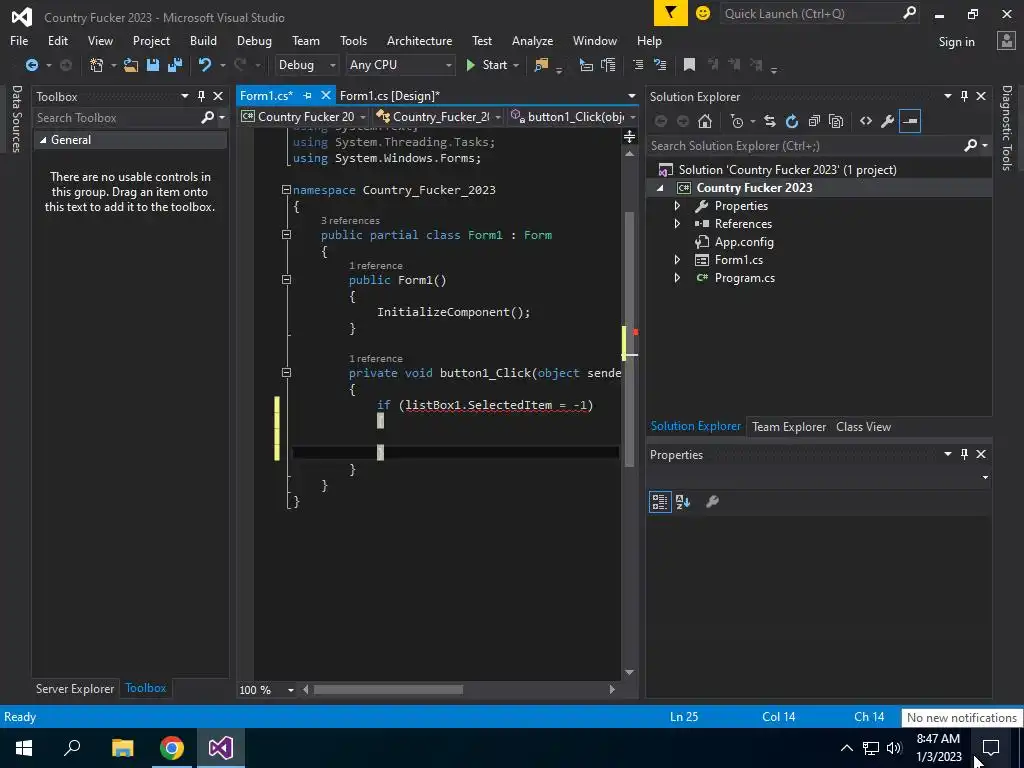1024x768 pixels.
Task: Toggle Preview Selected Items in Solution Explorer
Action: tap(910, 121)
